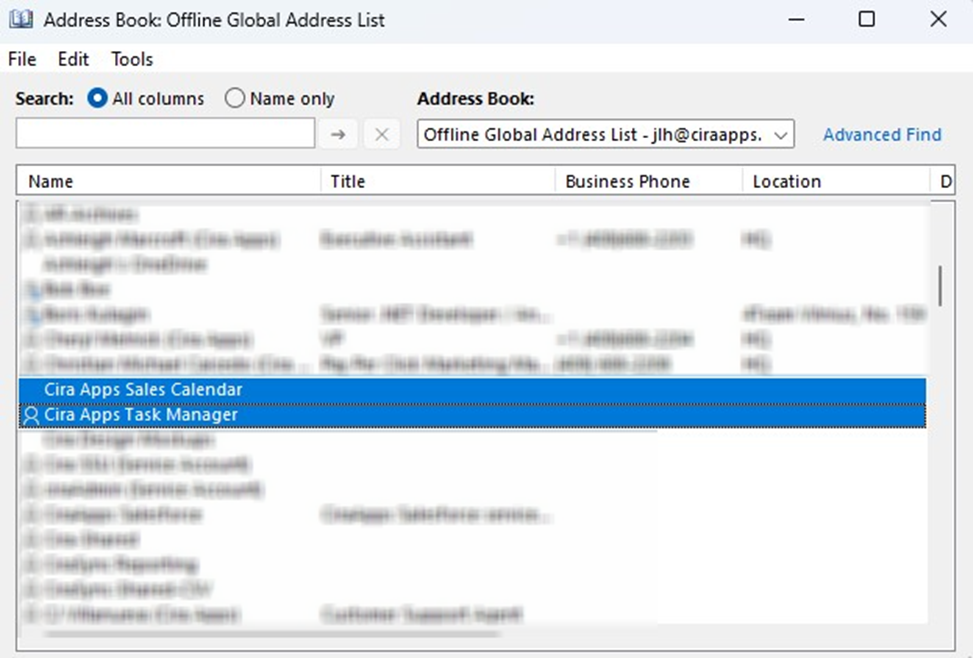
Task: Open the Edit menu
Action: click(x=73, y=59)
